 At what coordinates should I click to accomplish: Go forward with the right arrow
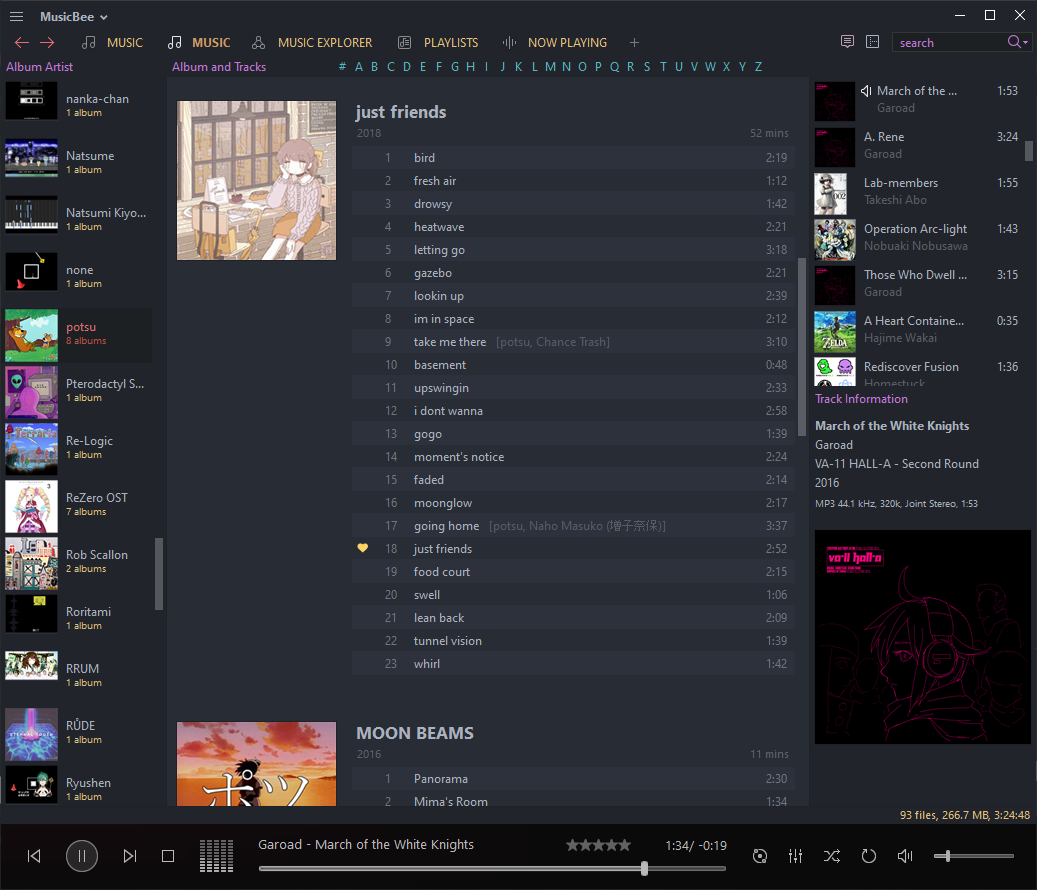click(47, 42)
